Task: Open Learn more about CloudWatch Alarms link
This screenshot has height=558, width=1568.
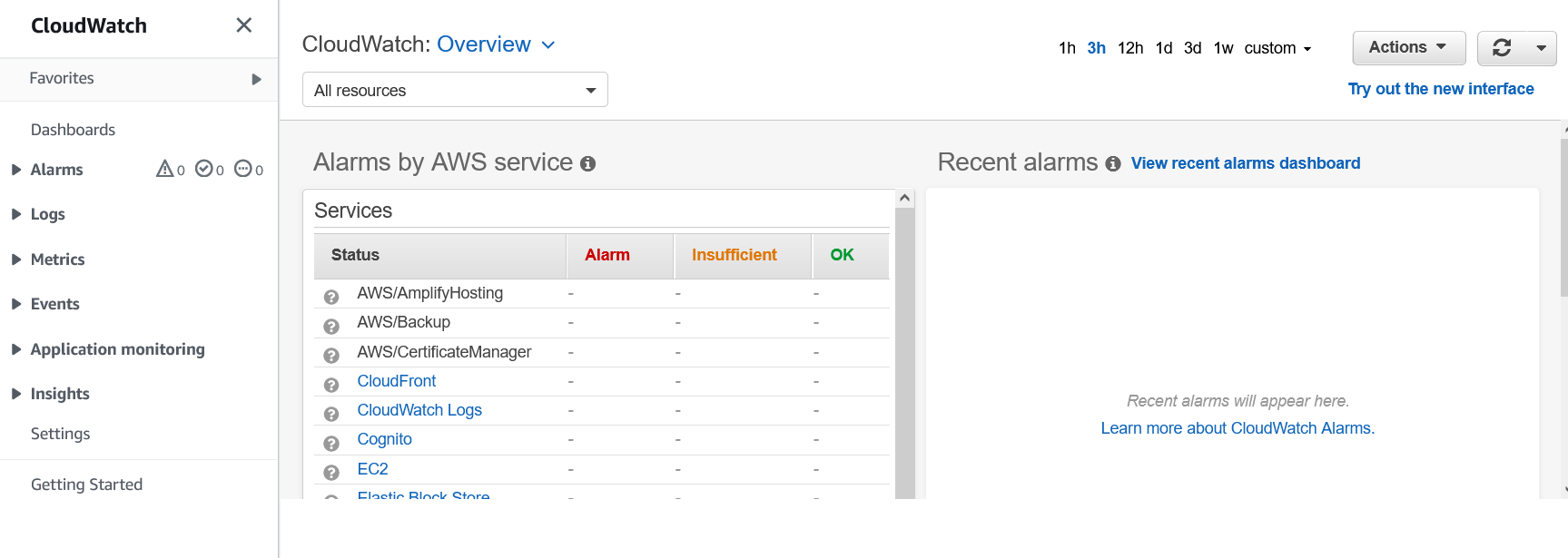Action: pos(1238,428)
